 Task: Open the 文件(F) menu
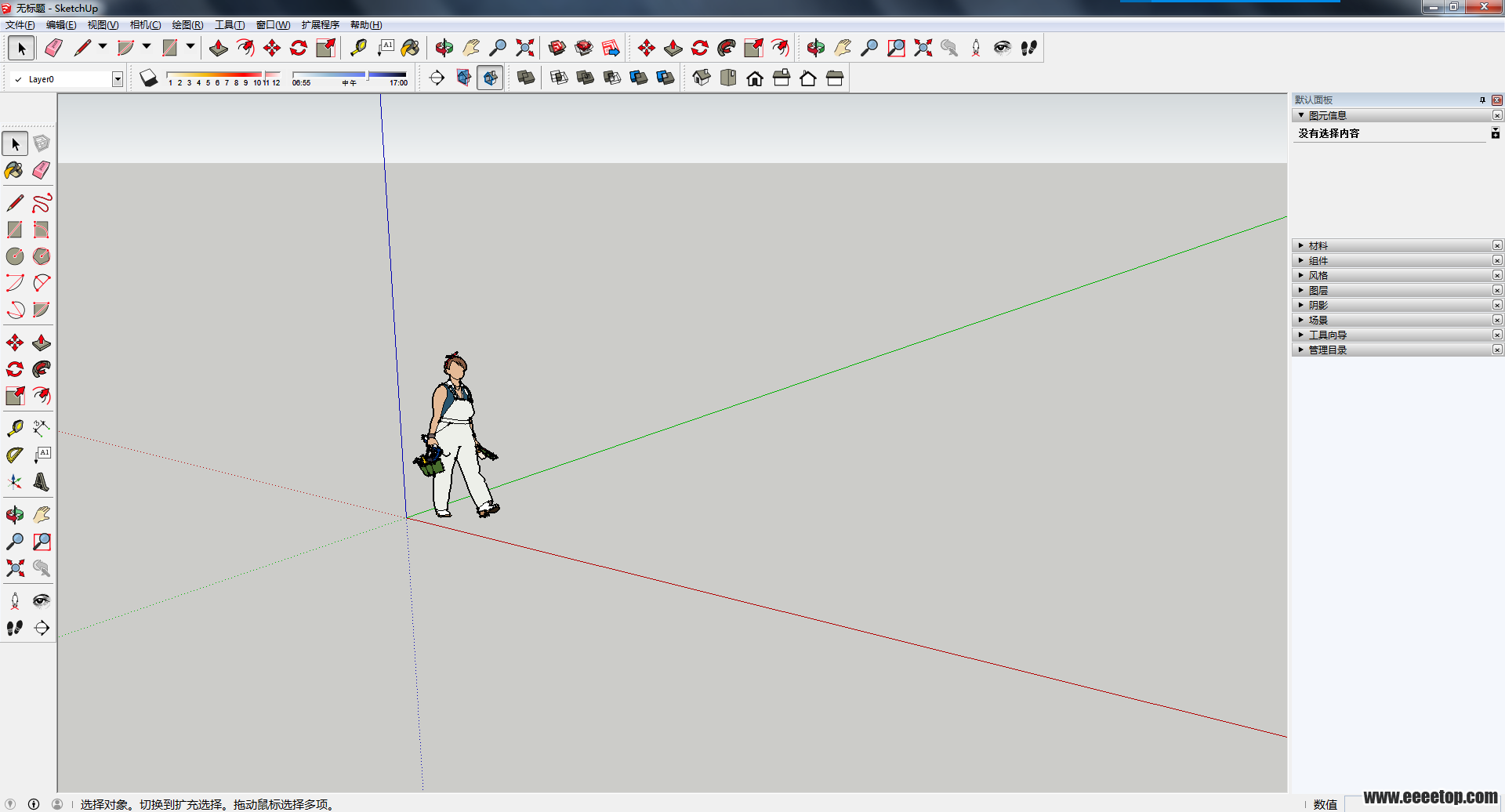click(20, 25)
